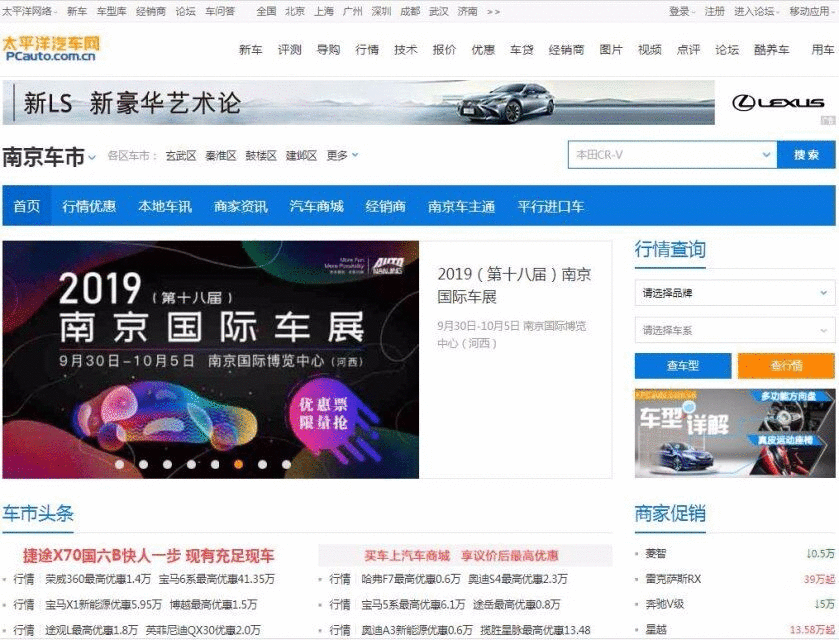Click the PCauto 太平洋汽车网 logo

coord(51,49)
